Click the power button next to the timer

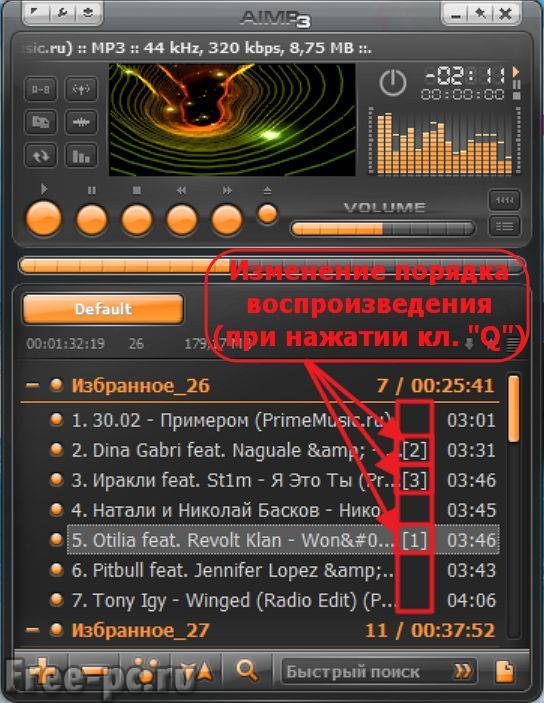click(393, 83)
